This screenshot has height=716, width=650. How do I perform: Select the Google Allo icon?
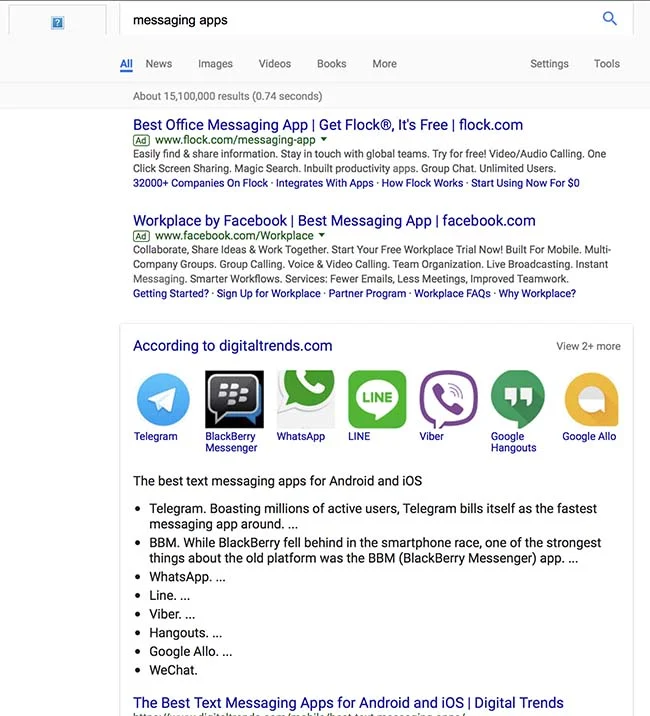590,399
